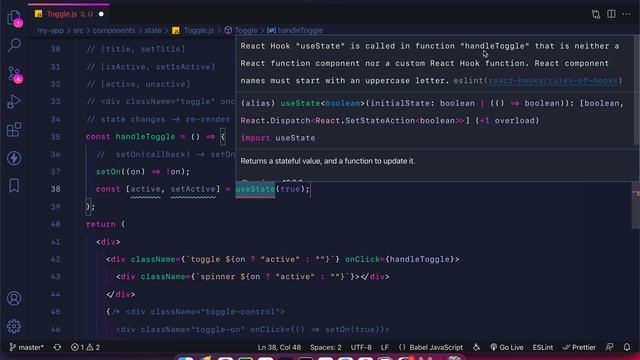The image size is (640, 360).
Task: Click the return keyword on line 40
Action: [101, 224]
